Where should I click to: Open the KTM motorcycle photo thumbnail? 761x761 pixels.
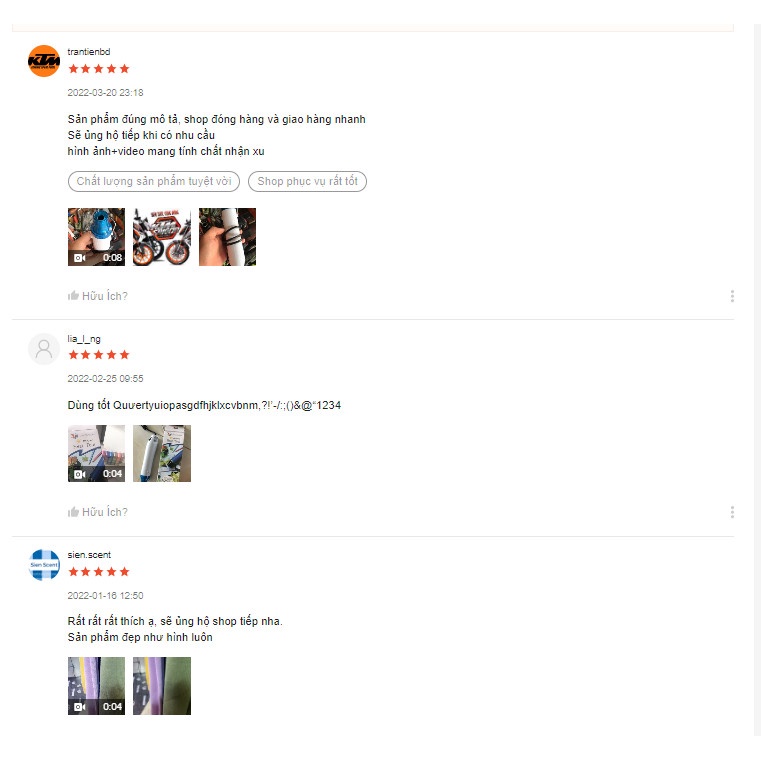[x=162, y=237]
